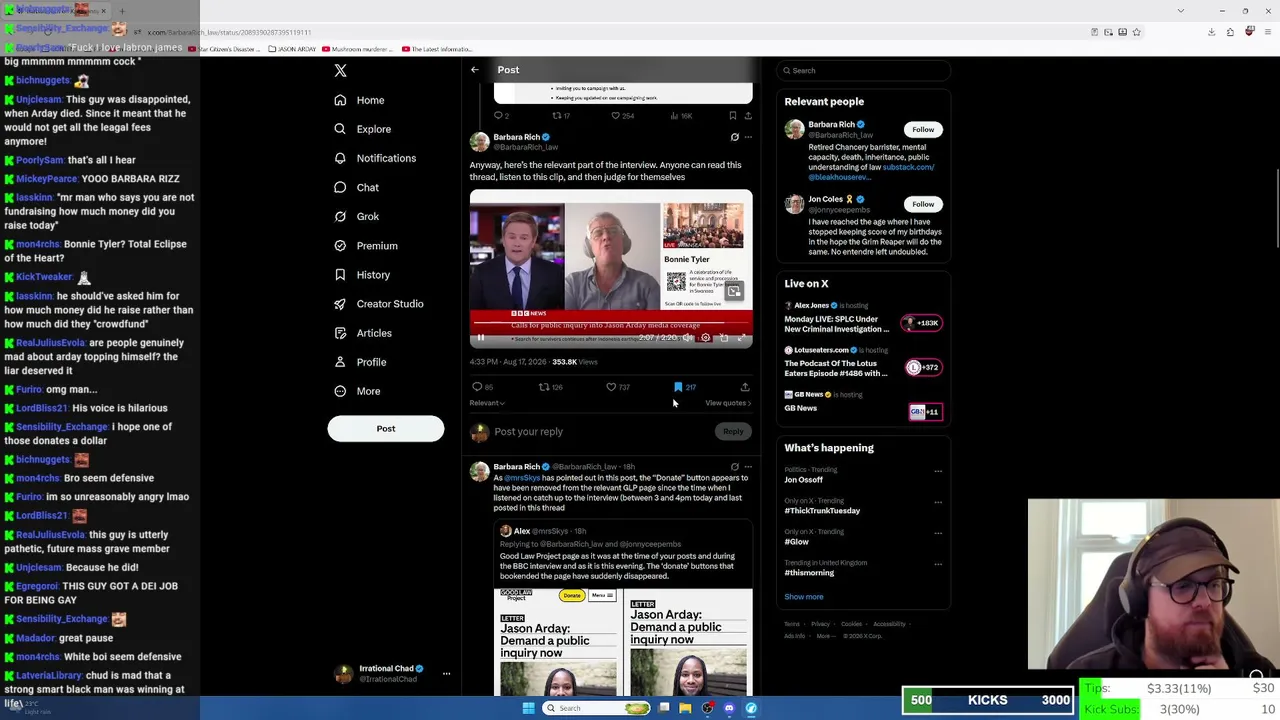Open Notifications in the X sidebar
1280x720 pixels.
point(375,158)
